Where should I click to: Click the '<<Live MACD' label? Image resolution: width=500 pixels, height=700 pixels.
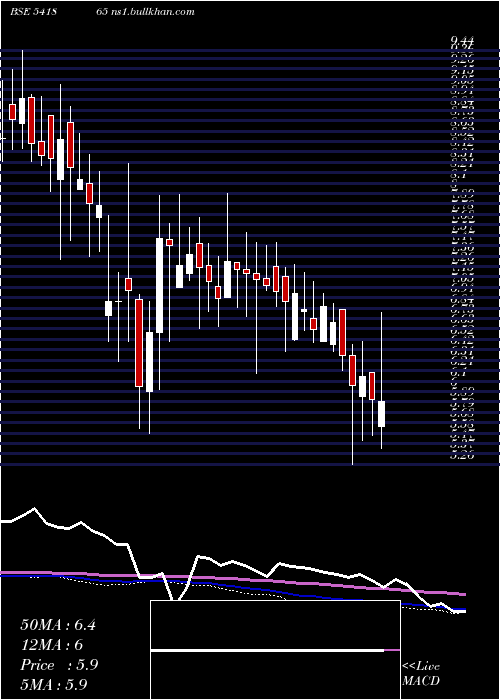point(421,674)
